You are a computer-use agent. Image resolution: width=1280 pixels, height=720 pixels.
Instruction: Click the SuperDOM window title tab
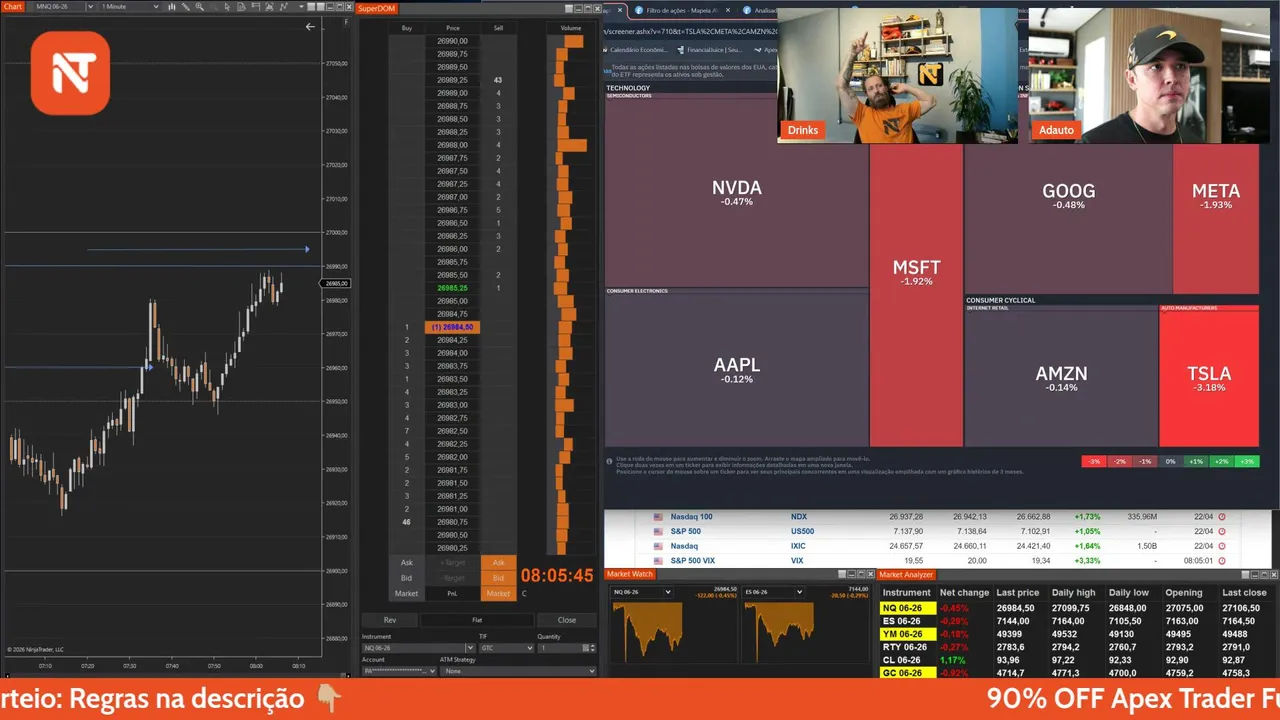click(x=377, y=8)
